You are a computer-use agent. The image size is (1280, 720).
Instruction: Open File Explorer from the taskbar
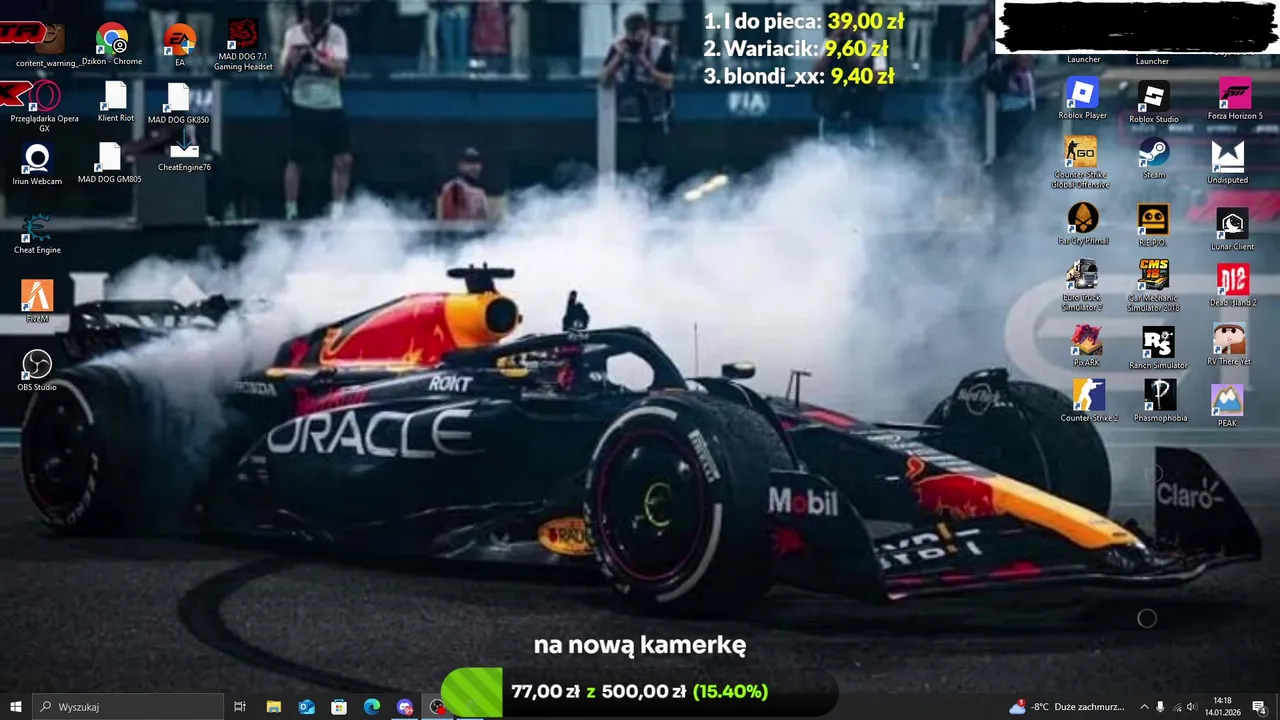coord(274,707)
